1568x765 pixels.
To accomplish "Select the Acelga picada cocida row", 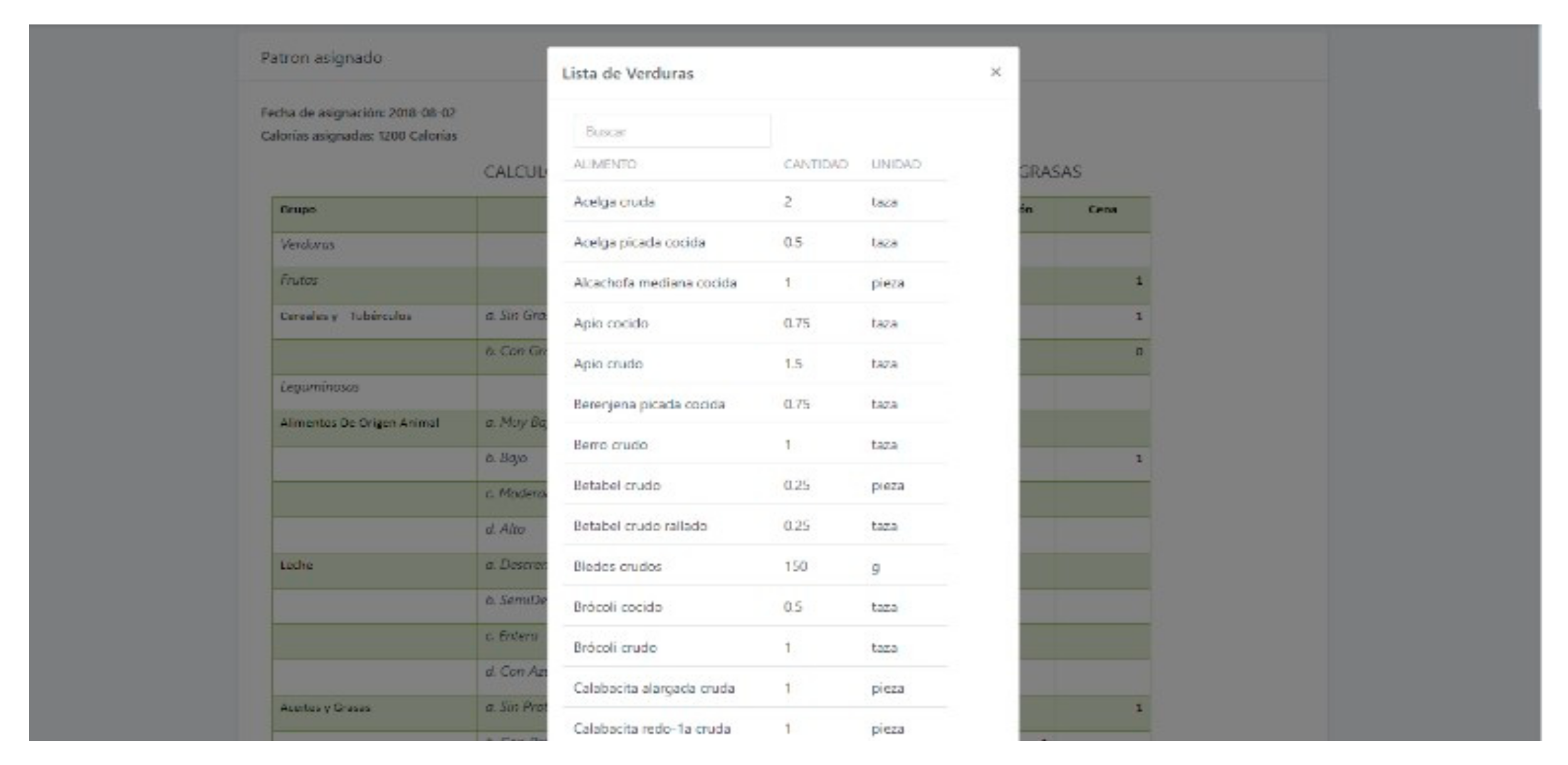I will pyautogui.click(x=639, y=242).
